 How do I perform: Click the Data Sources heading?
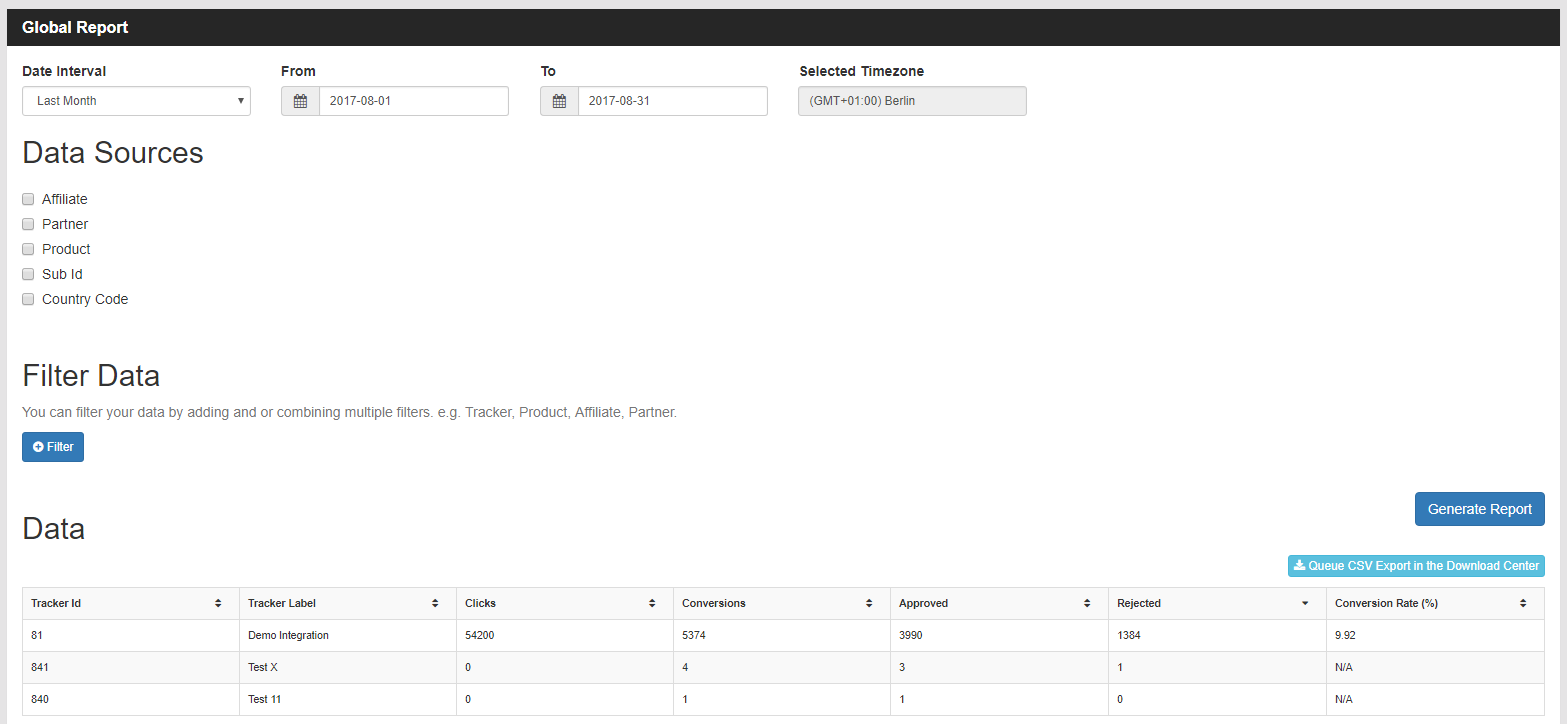(113, 153)
